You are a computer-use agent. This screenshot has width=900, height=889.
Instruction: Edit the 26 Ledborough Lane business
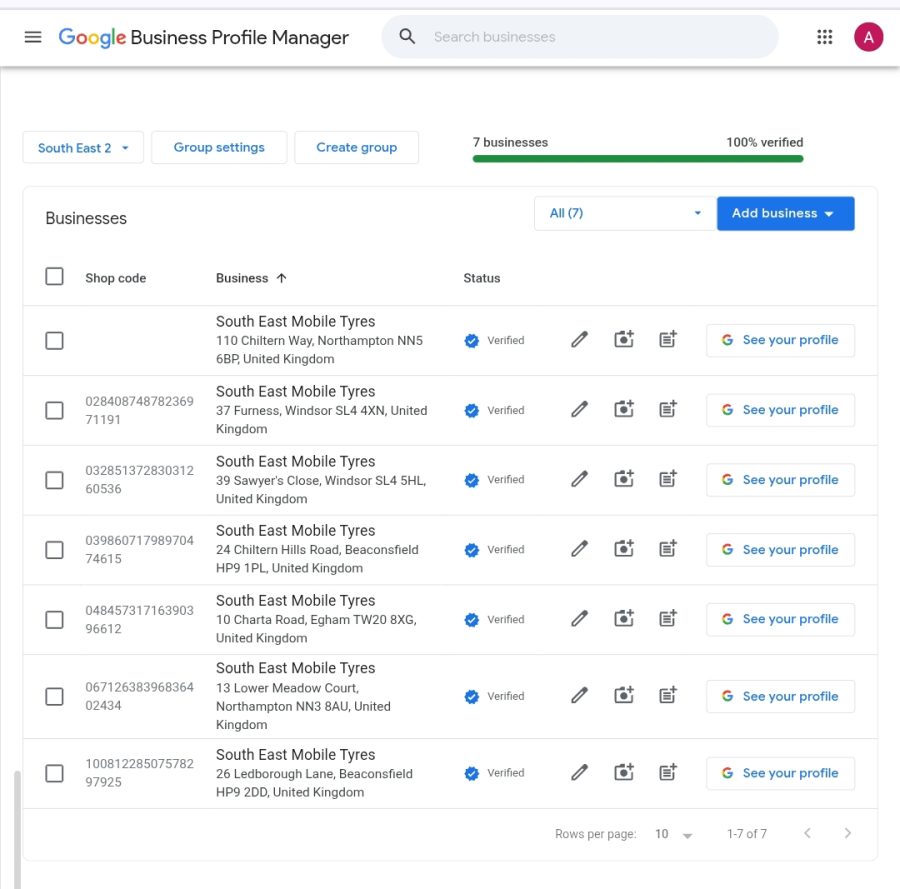579,772
